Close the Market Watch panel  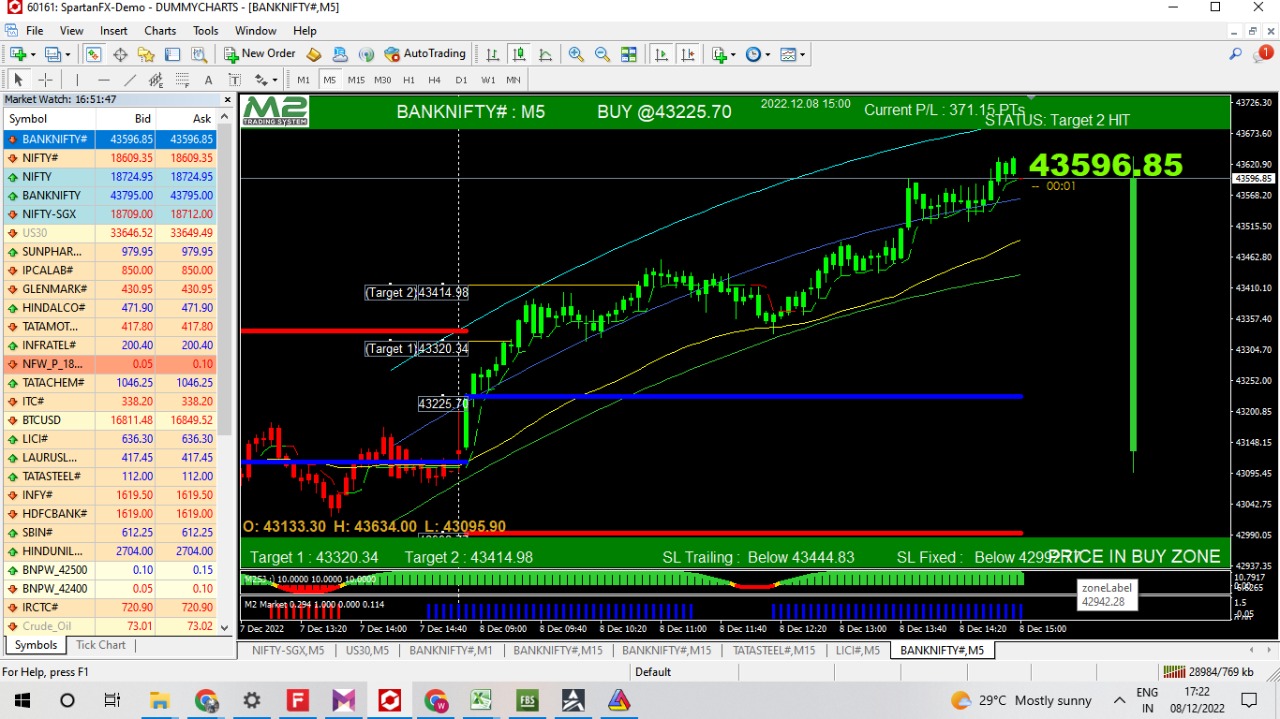pyautogui.click(x=228, y=100)
